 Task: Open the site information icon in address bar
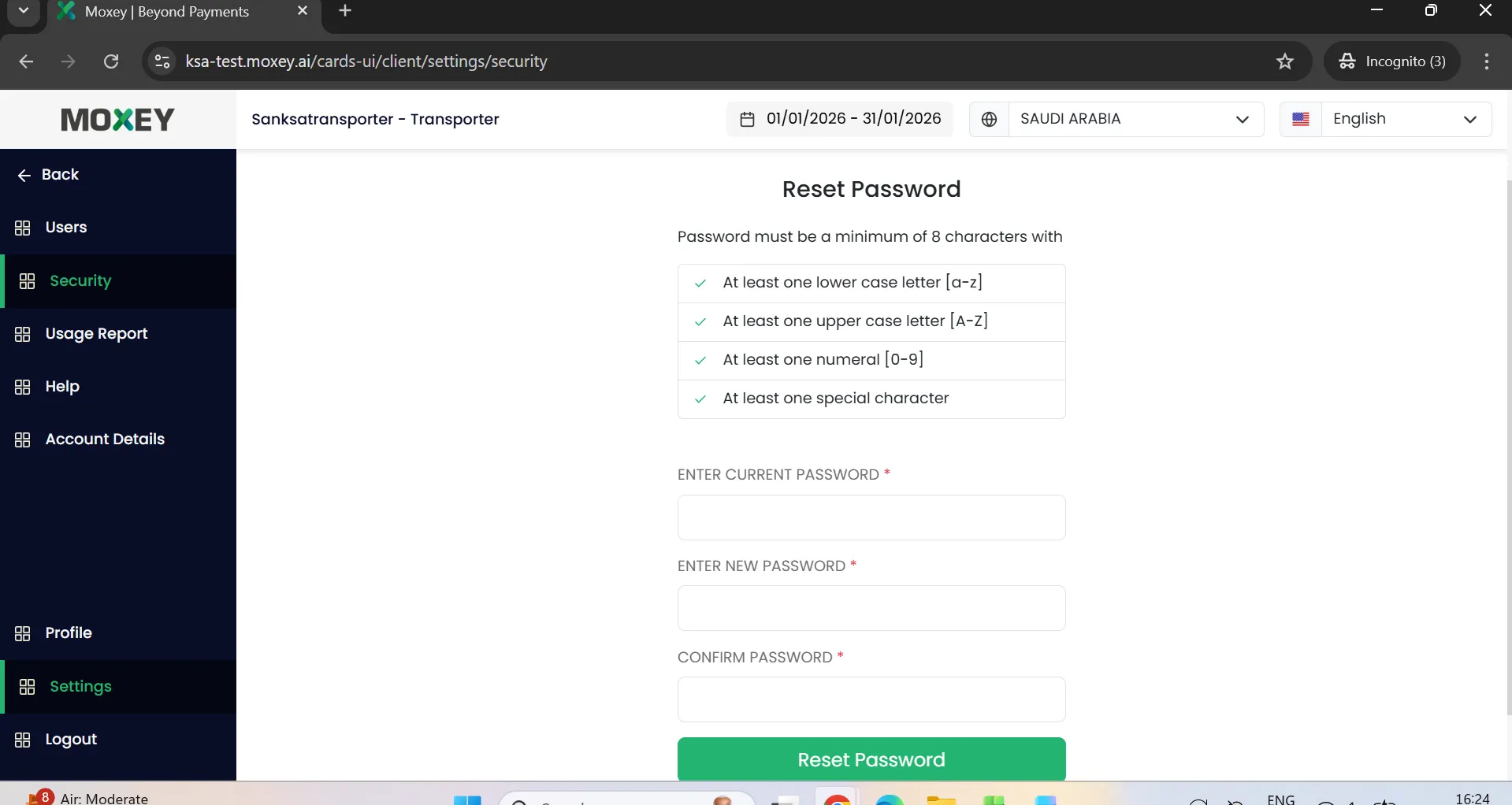point(162,61)
